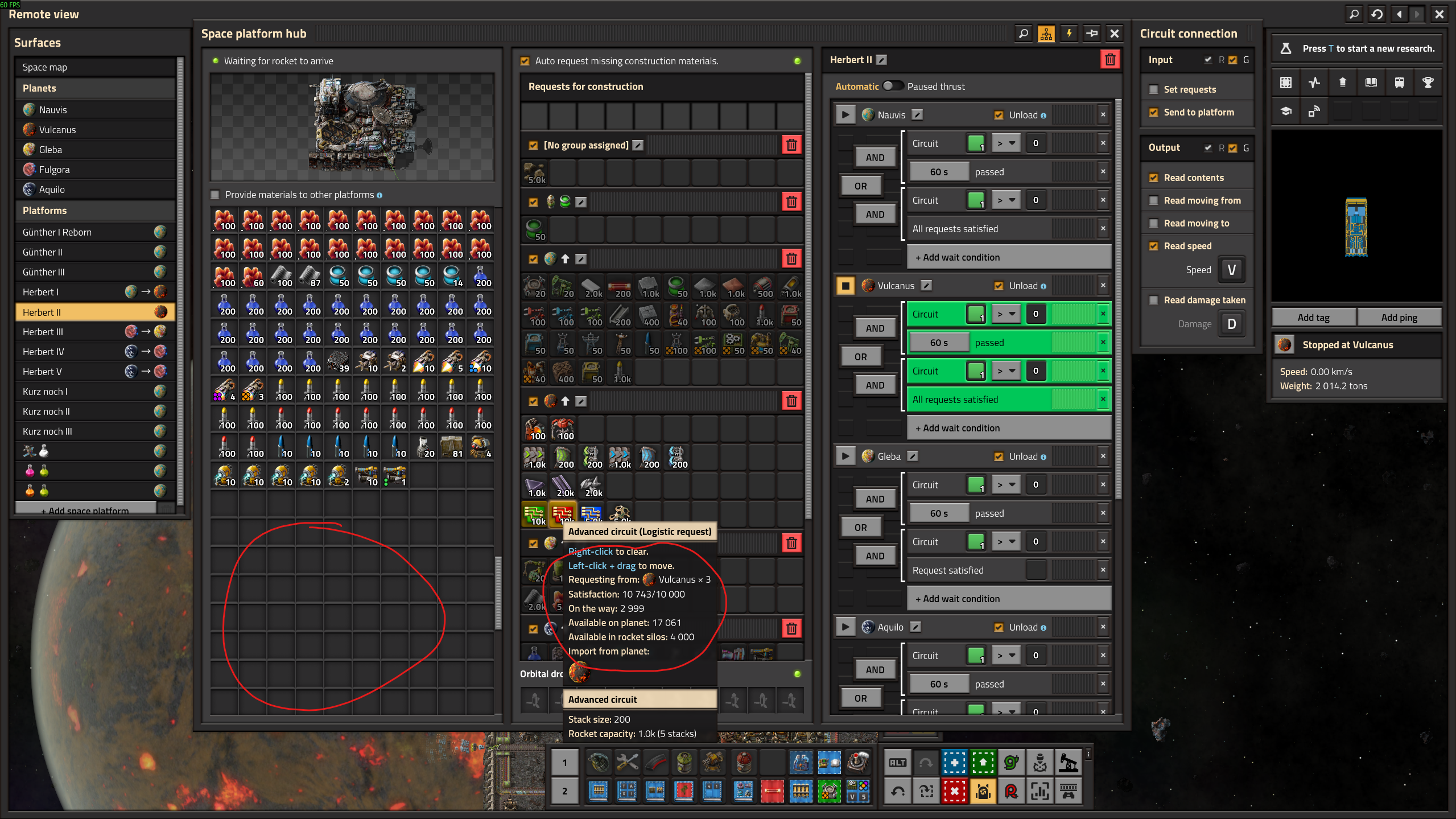The image size is (1456, 819).
Task: Open the research flask icon in top right
Action: [1285, 49]
